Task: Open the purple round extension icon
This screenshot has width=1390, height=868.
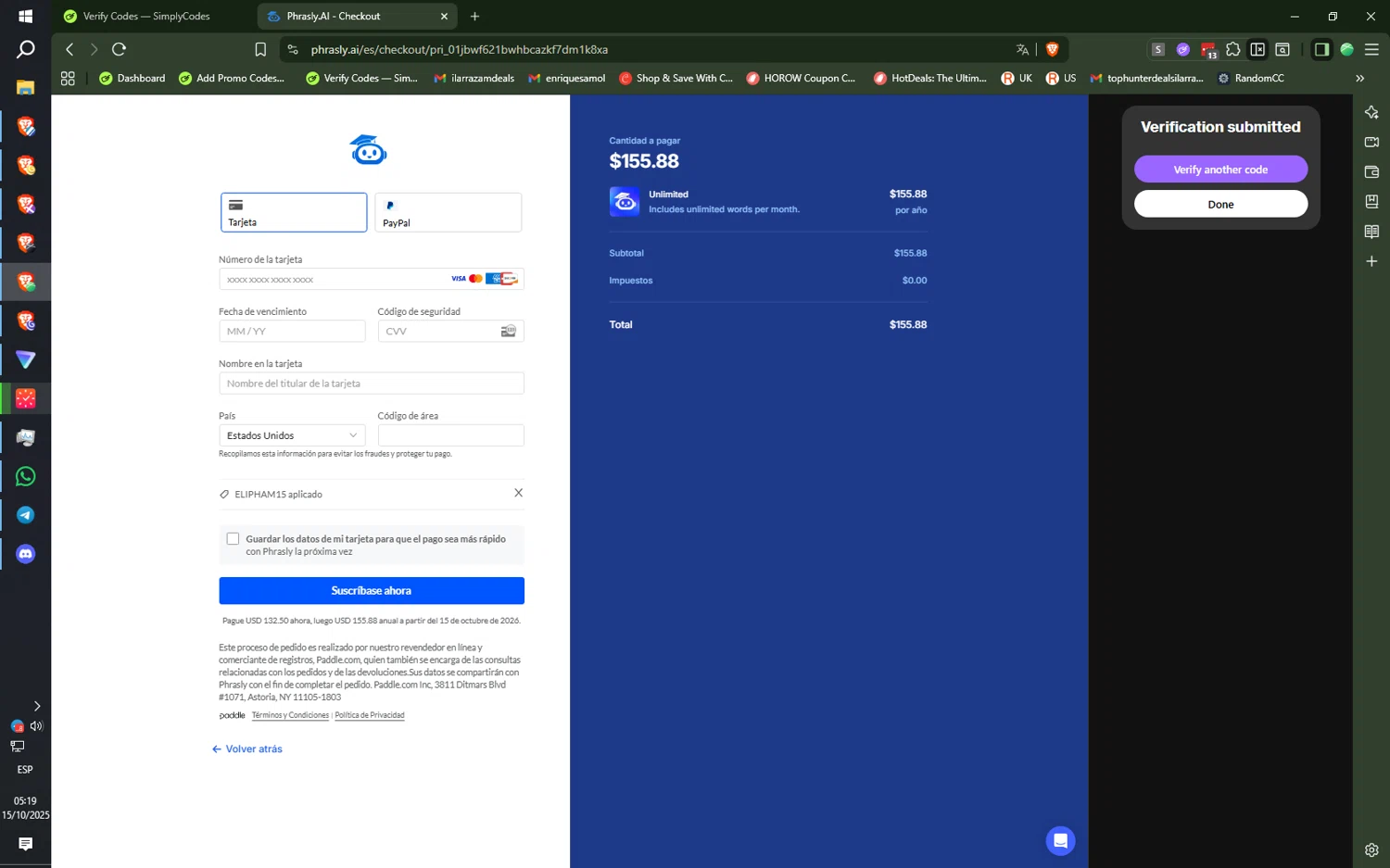Action: tap(1183, 49)
